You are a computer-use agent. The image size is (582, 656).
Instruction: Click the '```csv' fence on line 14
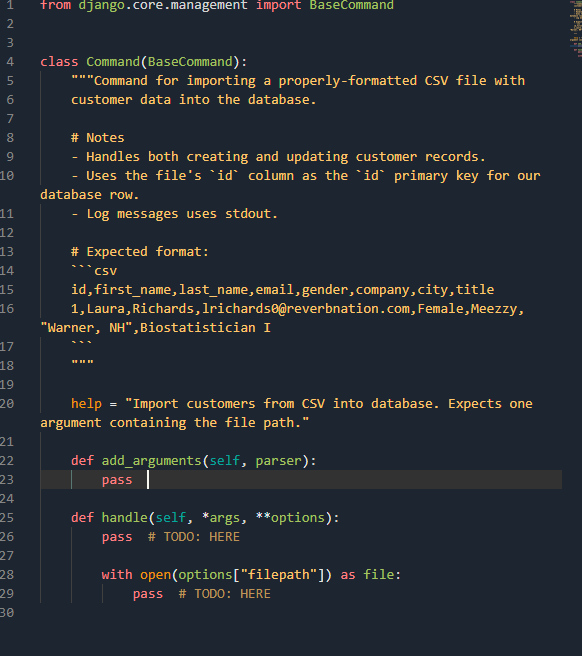coord(94,271)
